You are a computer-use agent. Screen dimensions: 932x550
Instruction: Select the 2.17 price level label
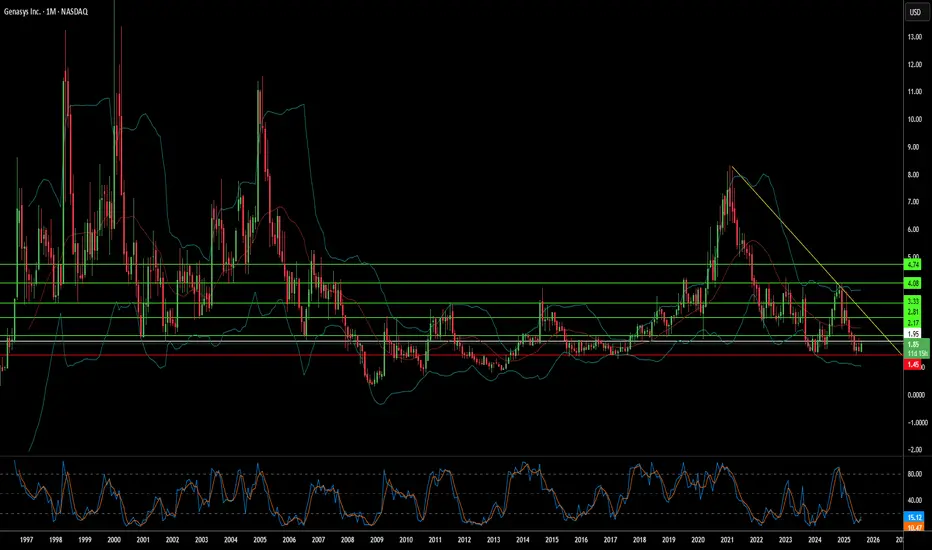coord(913,323)
